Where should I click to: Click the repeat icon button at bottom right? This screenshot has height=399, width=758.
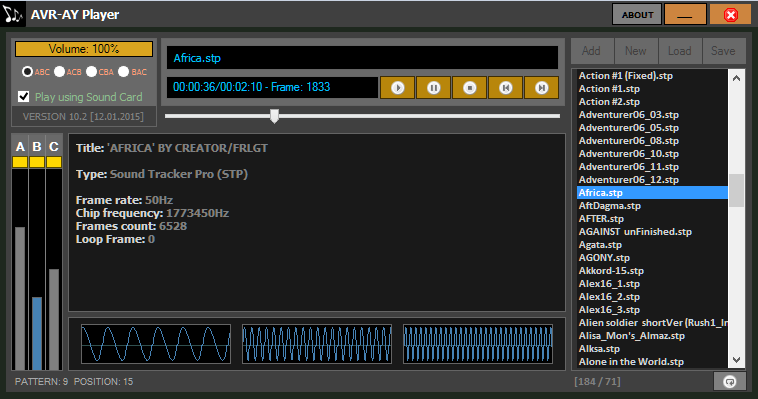(729, 382)
